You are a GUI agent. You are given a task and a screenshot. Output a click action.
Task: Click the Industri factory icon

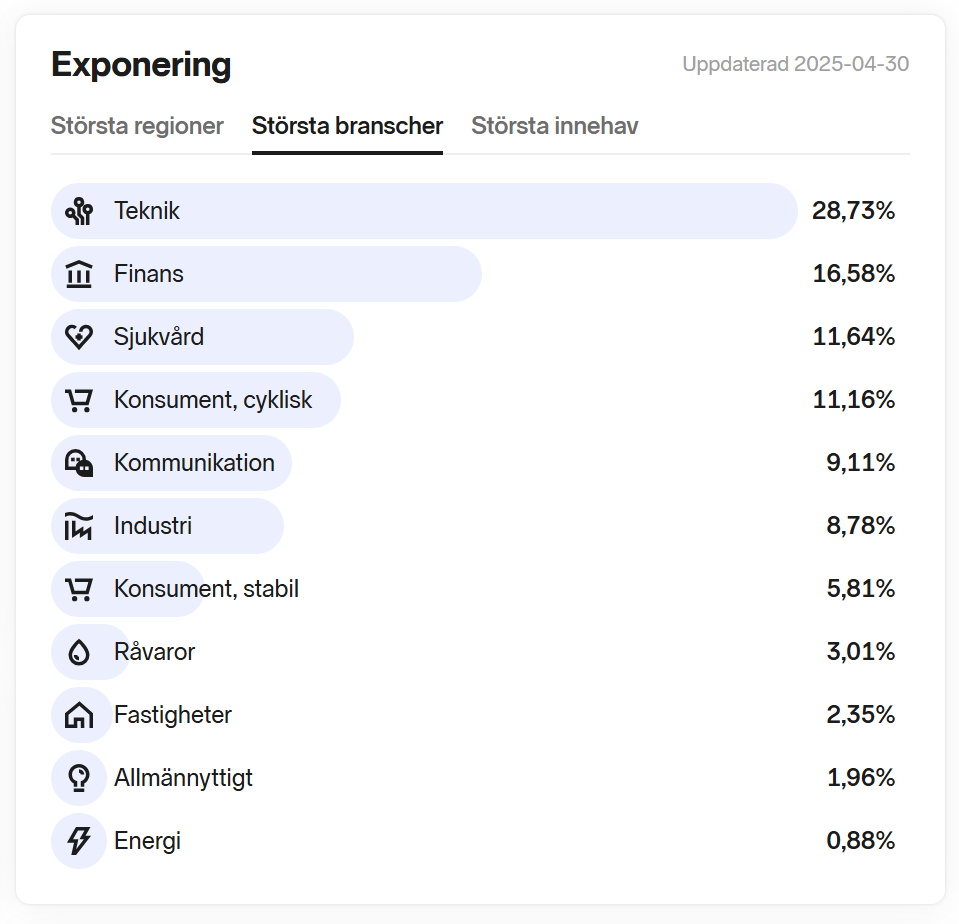click(x=79, y=526)
